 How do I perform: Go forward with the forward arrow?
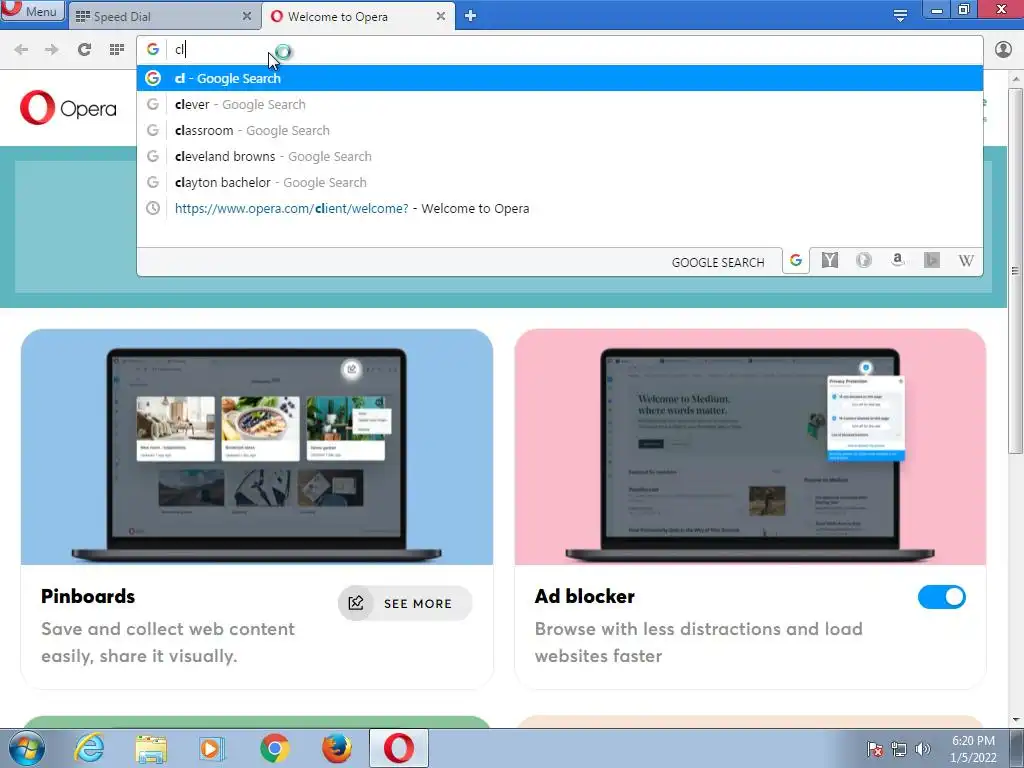pyautogui.click(x=52, y=50)
